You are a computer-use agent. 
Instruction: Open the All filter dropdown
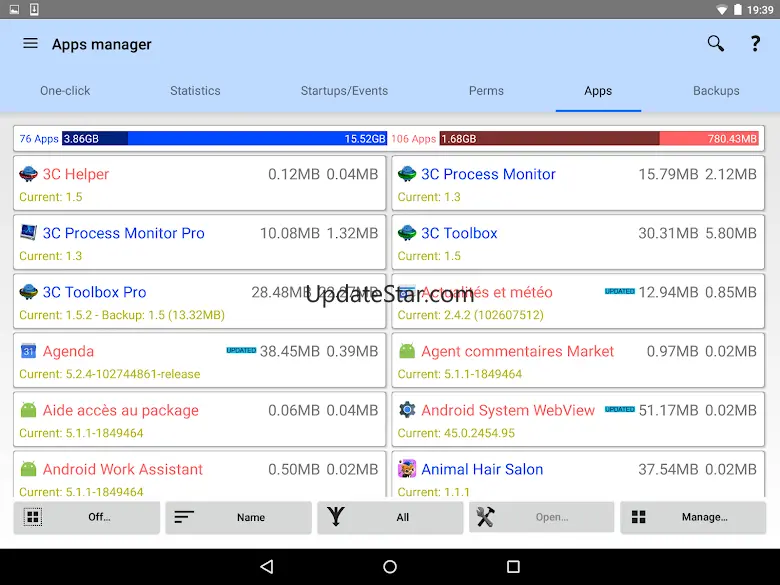(x=390, y=517)
